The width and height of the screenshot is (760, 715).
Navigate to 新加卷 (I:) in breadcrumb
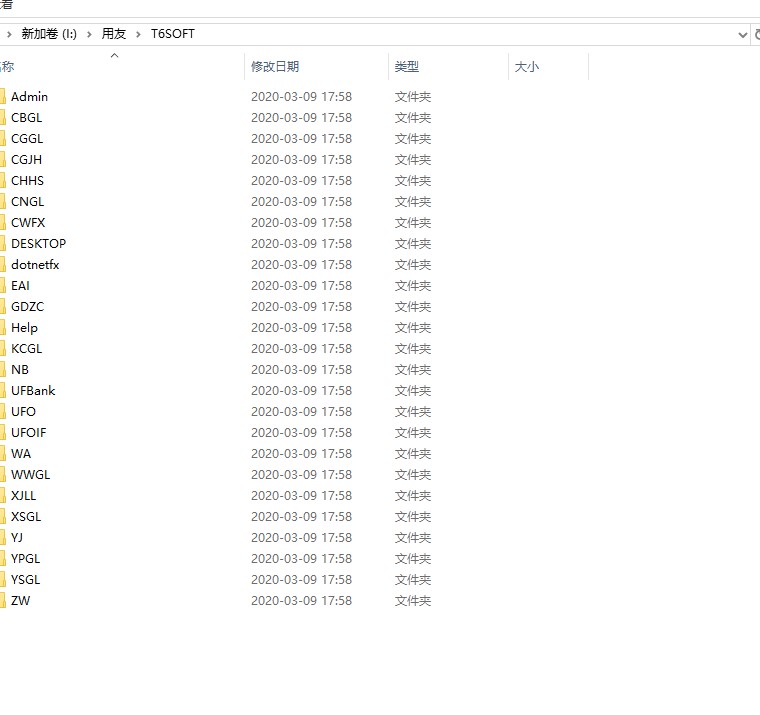49,34
